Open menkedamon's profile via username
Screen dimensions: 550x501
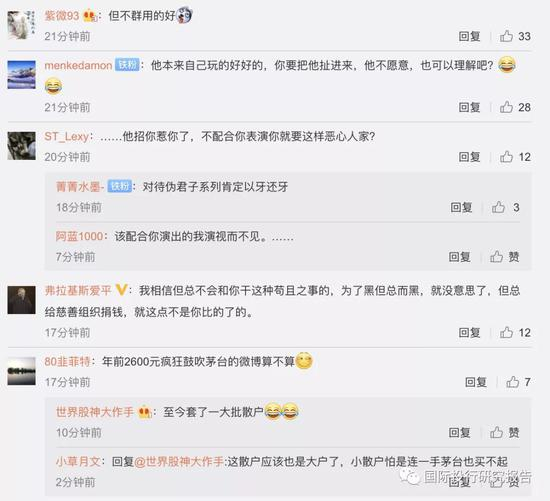click(78, 65)
